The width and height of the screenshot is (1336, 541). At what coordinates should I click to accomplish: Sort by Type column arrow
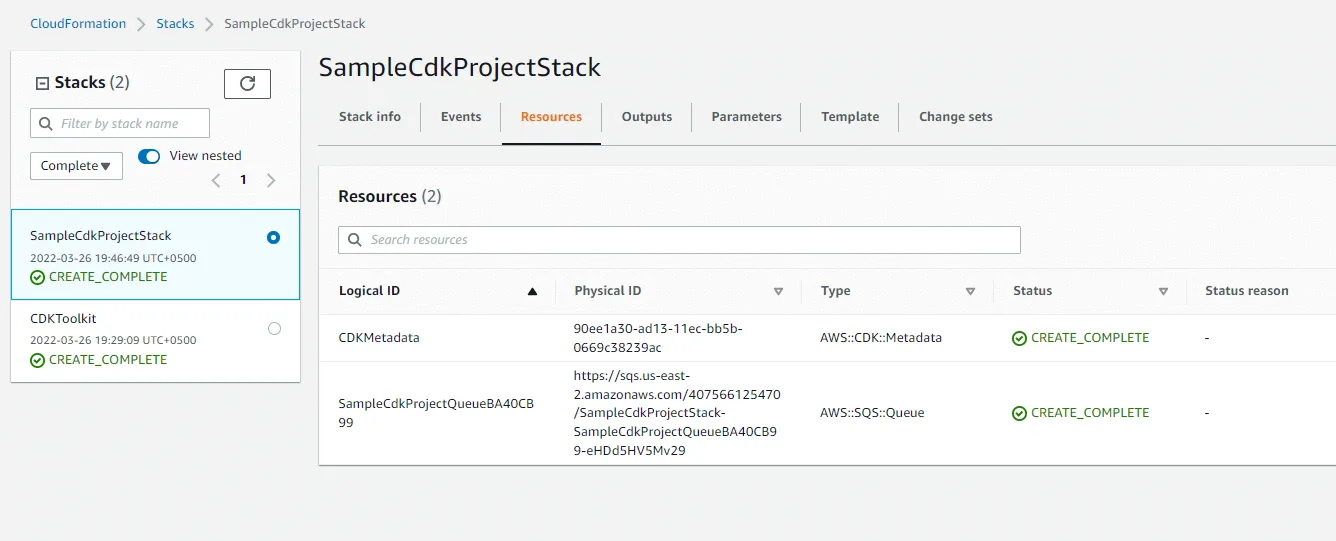tap(970, 292)
